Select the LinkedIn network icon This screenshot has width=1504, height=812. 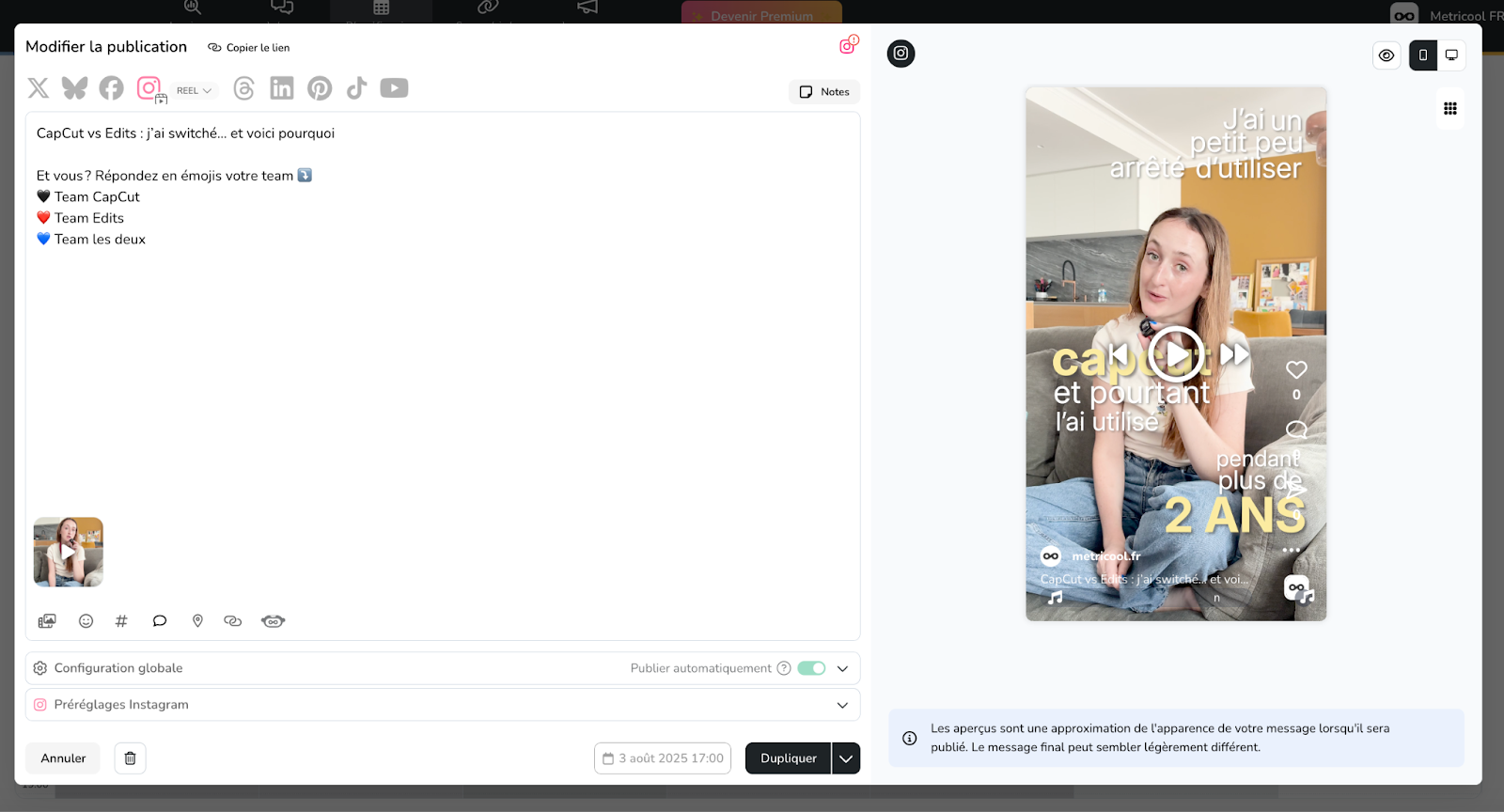tap(282, 88)
